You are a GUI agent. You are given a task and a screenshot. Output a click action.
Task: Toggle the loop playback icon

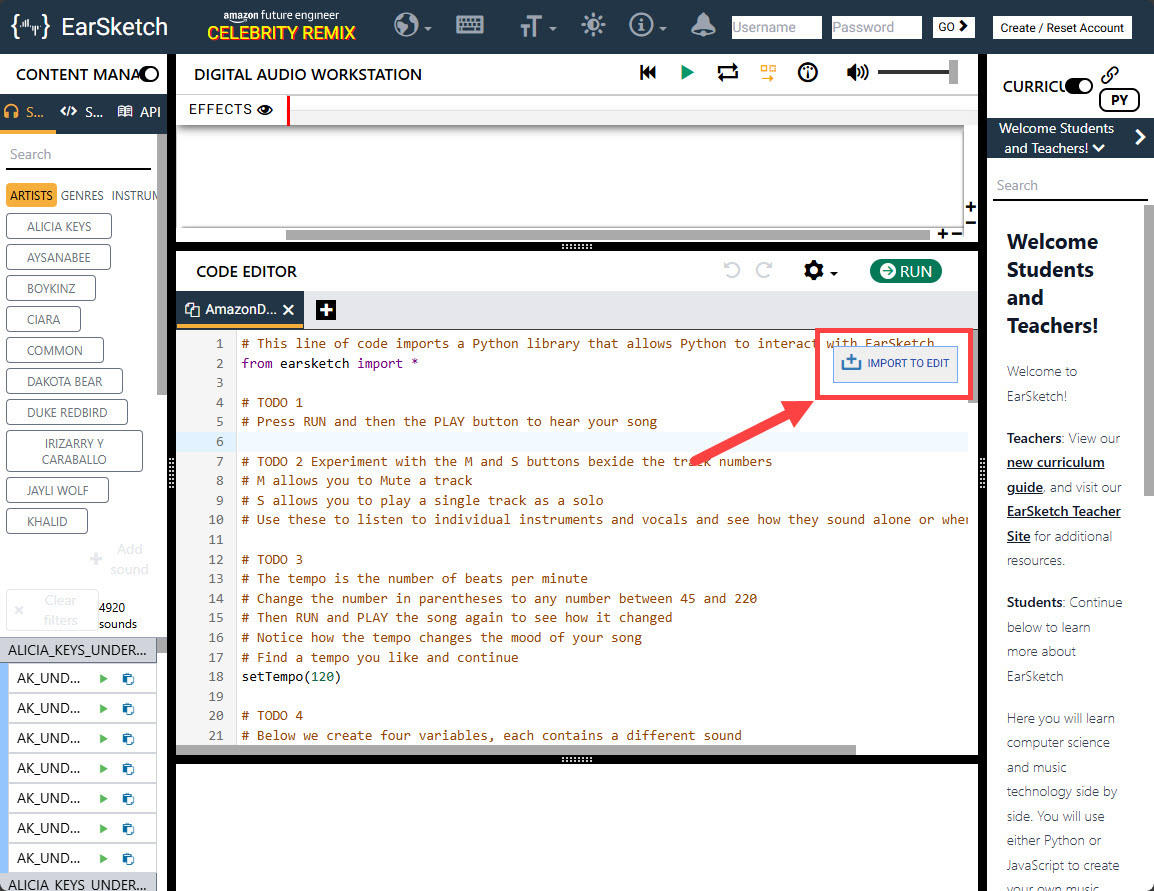(x=727, y=72)
